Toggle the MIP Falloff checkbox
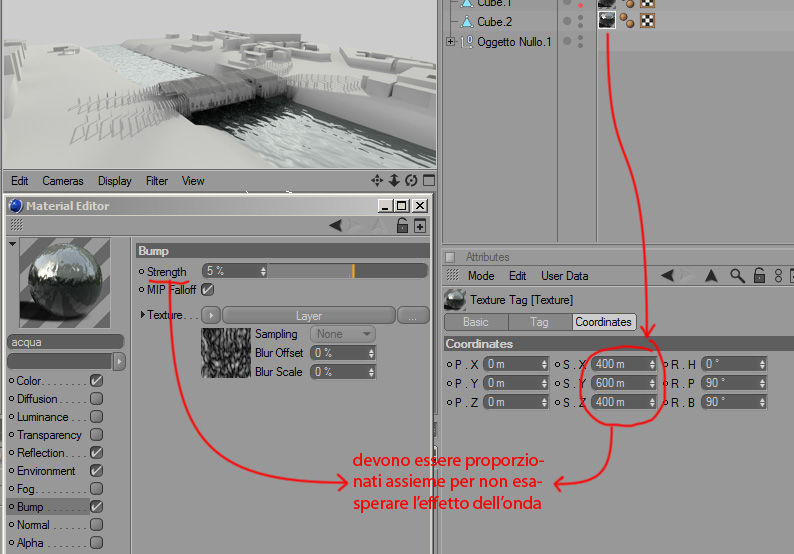The image size is (794, 554). (208, 290)
